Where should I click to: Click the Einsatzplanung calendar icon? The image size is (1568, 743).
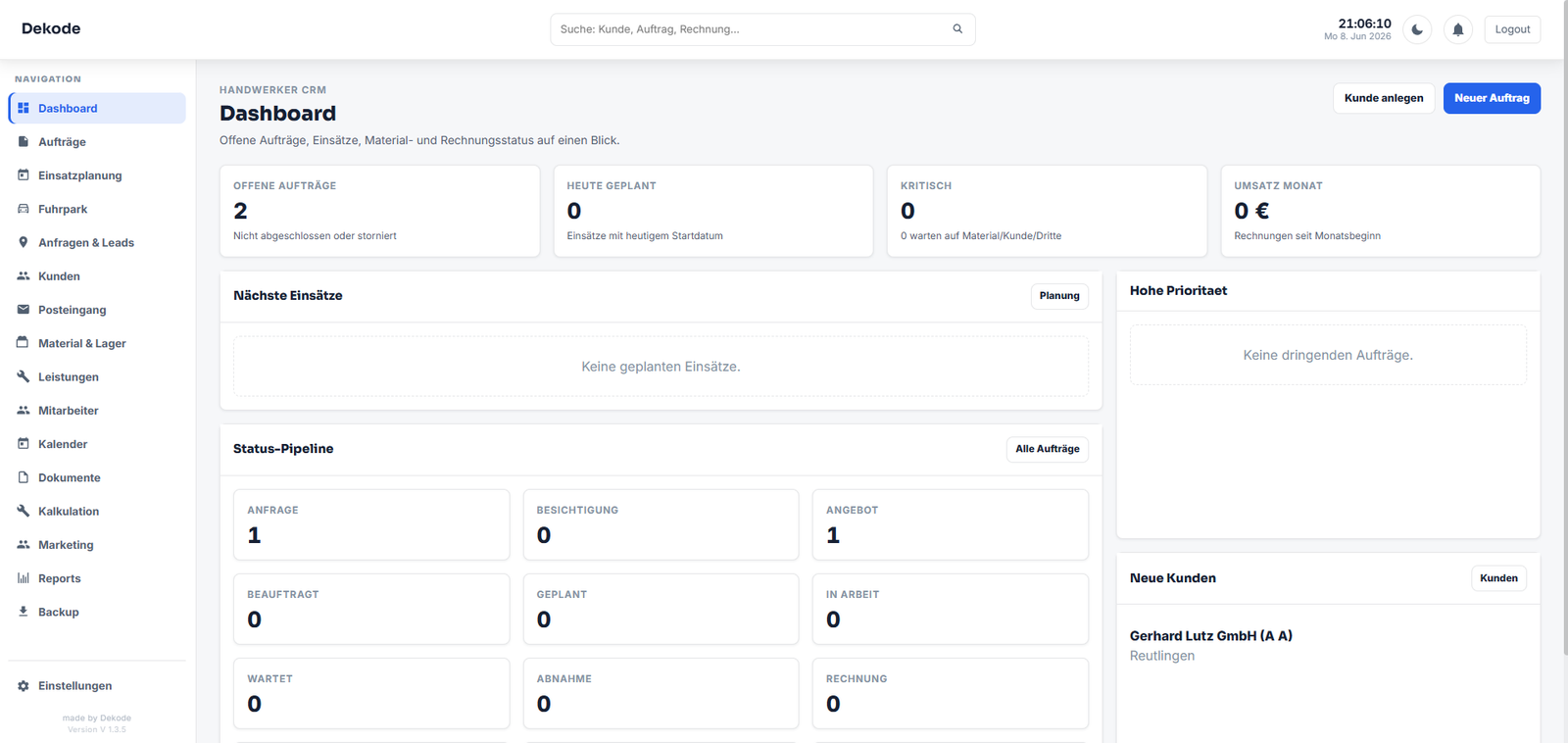click(x=24, y=174)
